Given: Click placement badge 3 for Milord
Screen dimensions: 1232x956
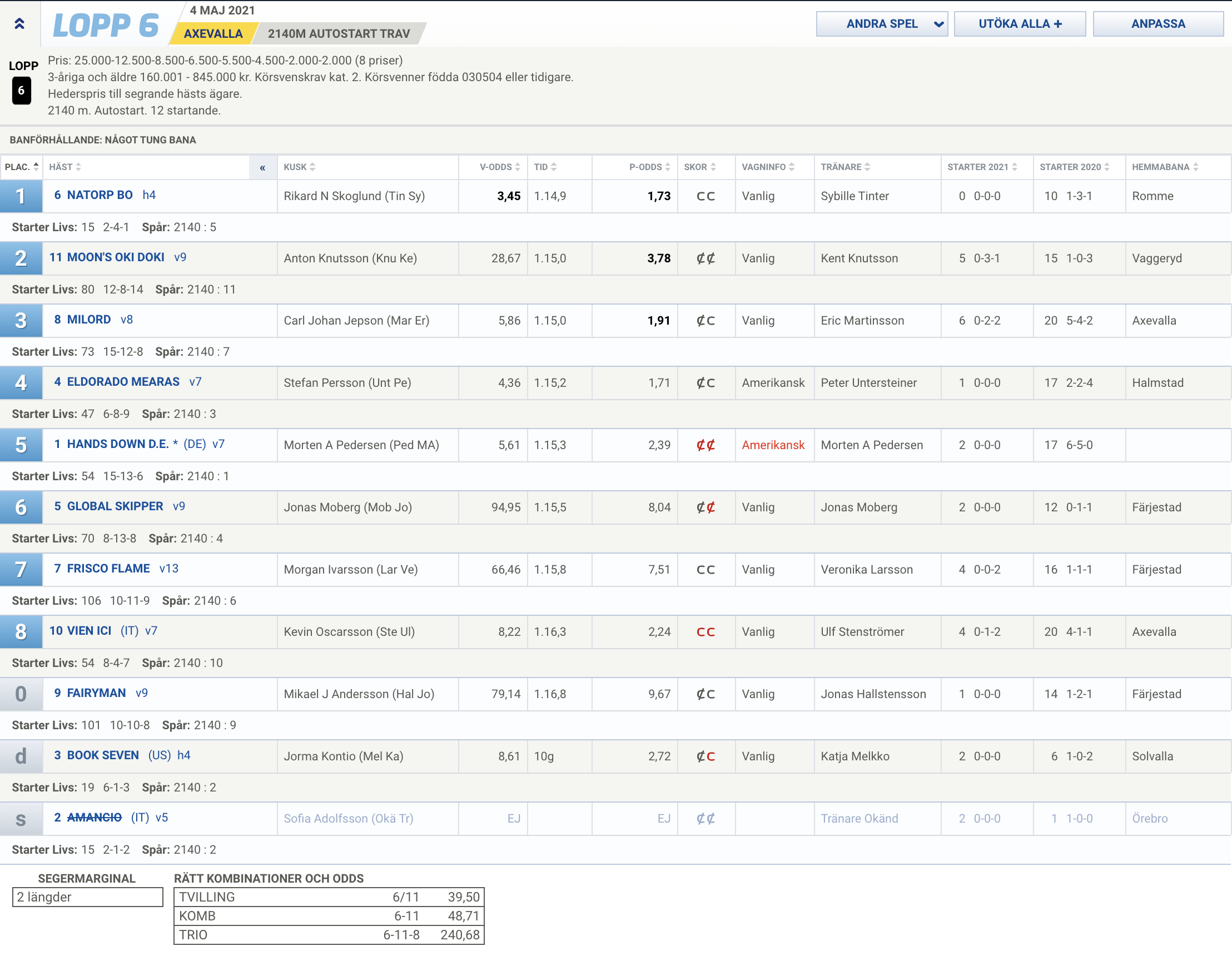Looking at the screenshot, I should (21, 320).
